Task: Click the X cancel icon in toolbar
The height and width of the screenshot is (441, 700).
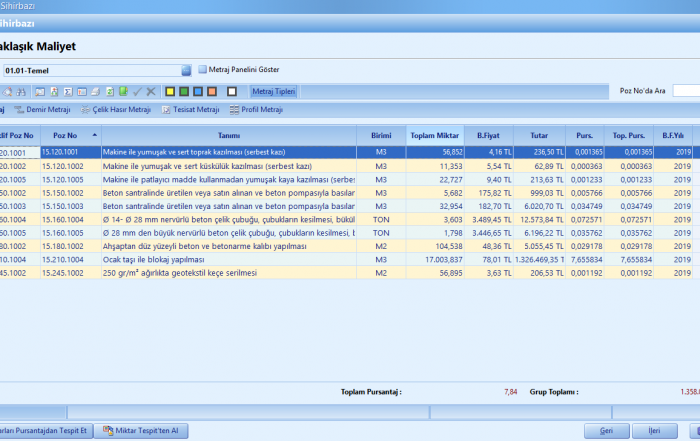Action: coord(151,91)
